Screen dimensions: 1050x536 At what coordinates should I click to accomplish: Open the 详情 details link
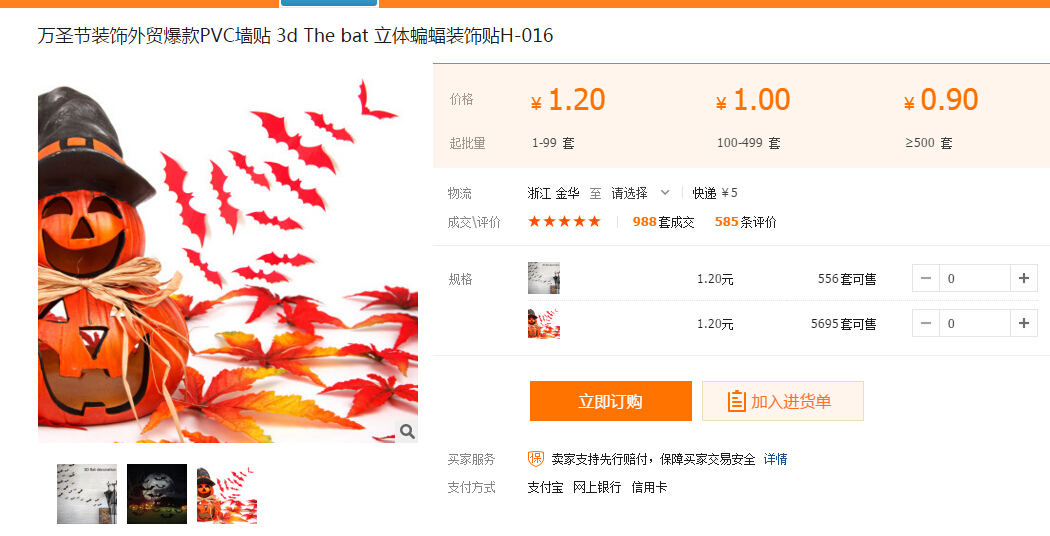[775, 459]
